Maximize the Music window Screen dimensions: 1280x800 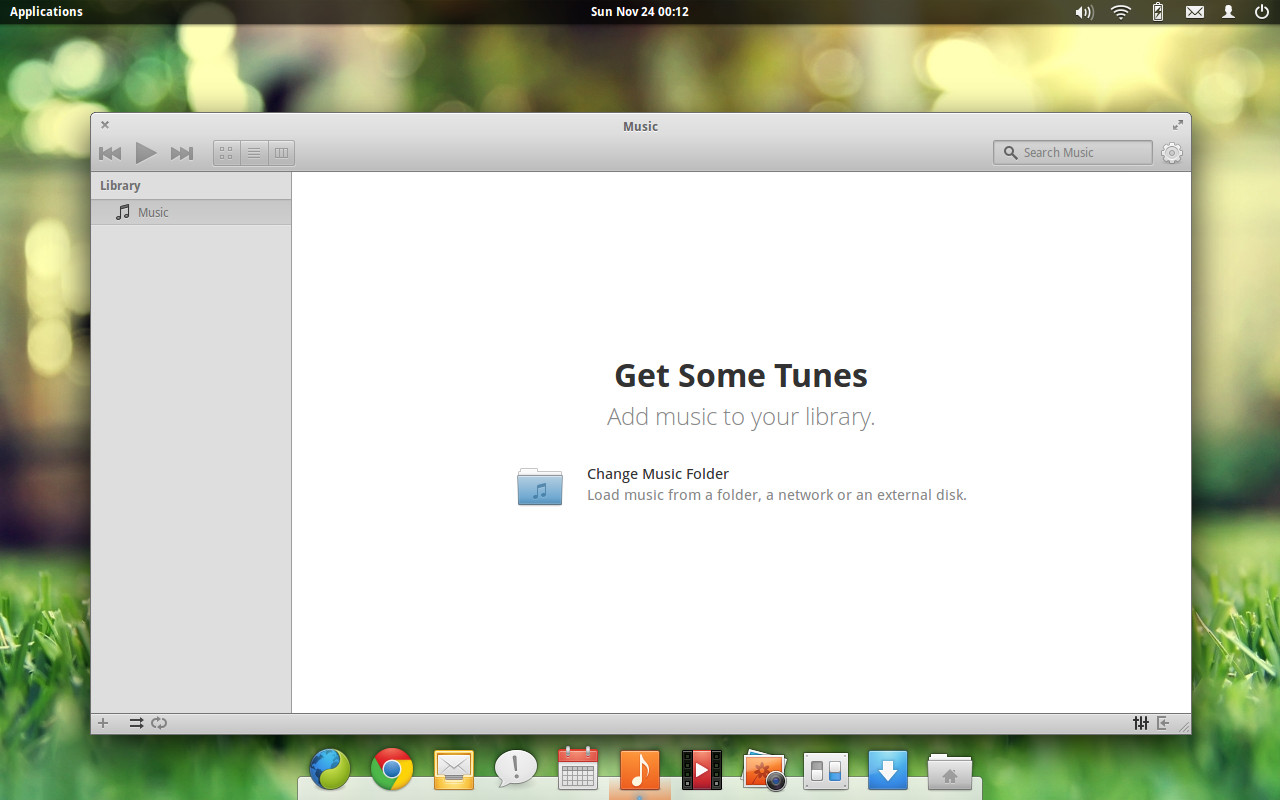tap(1178, 125)
